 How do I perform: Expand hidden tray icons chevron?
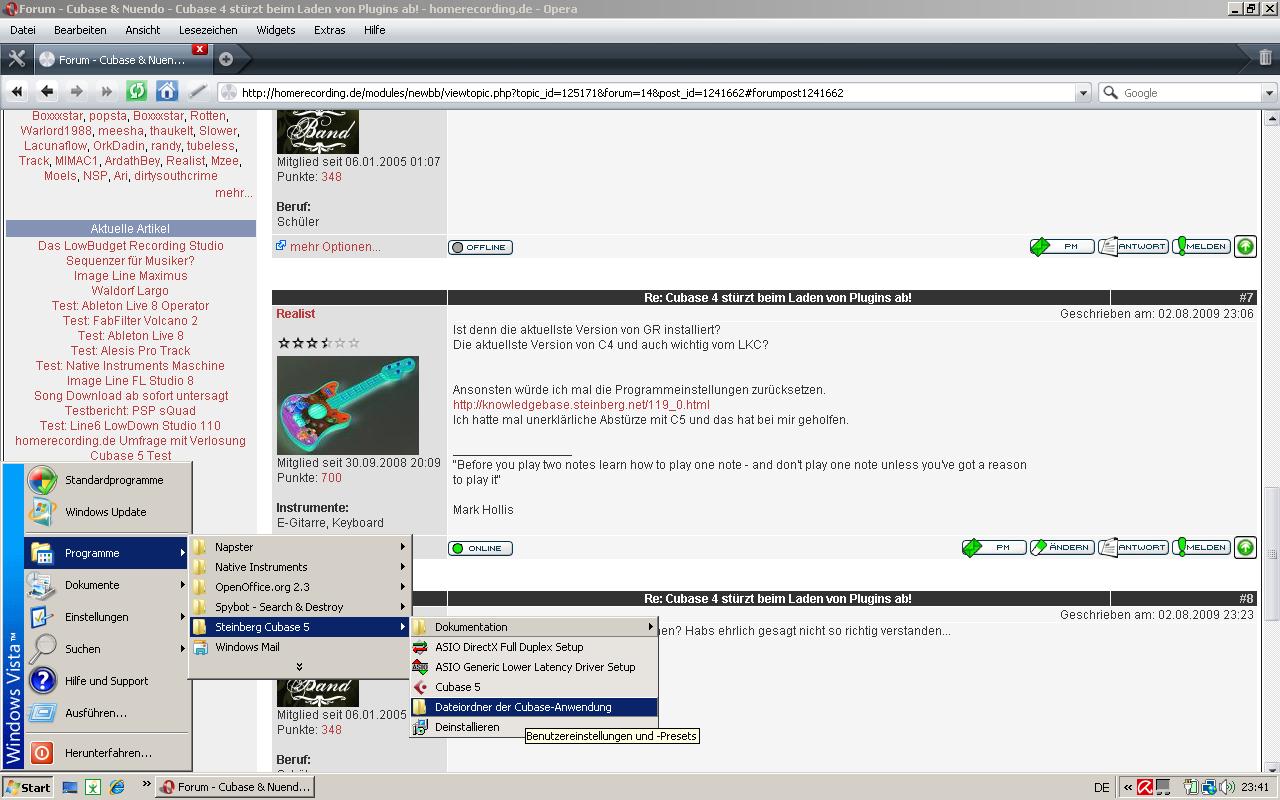coord(1128,787)
